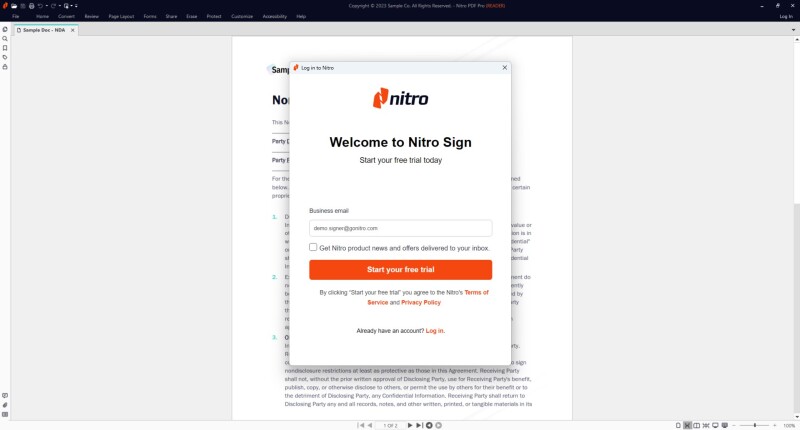Open the Security lock panel icon in left sidebar
Viewport: 800px width, 430px height.
5,67
